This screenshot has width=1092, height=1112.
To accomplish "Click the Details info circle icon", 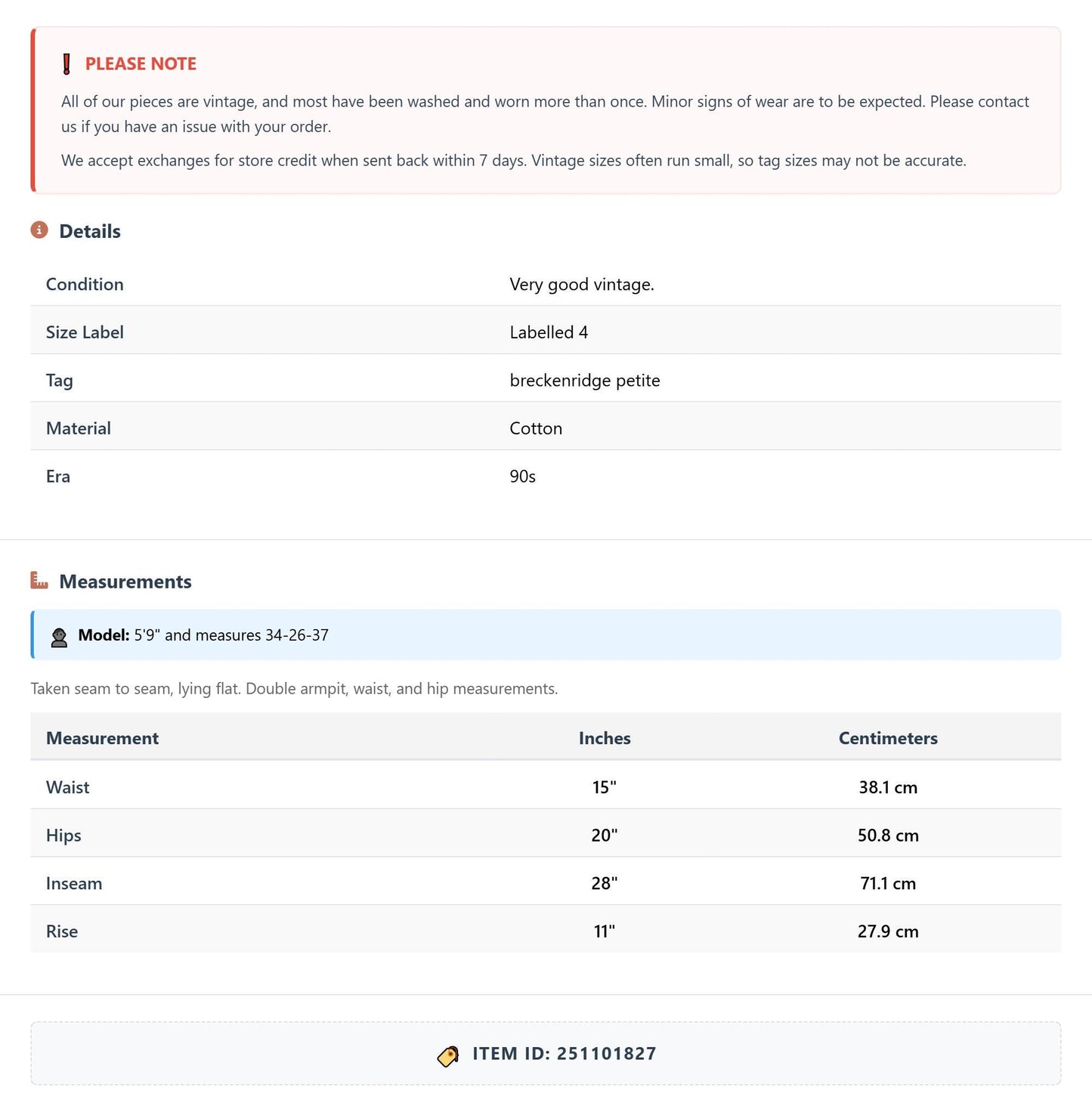I will 39,230.
